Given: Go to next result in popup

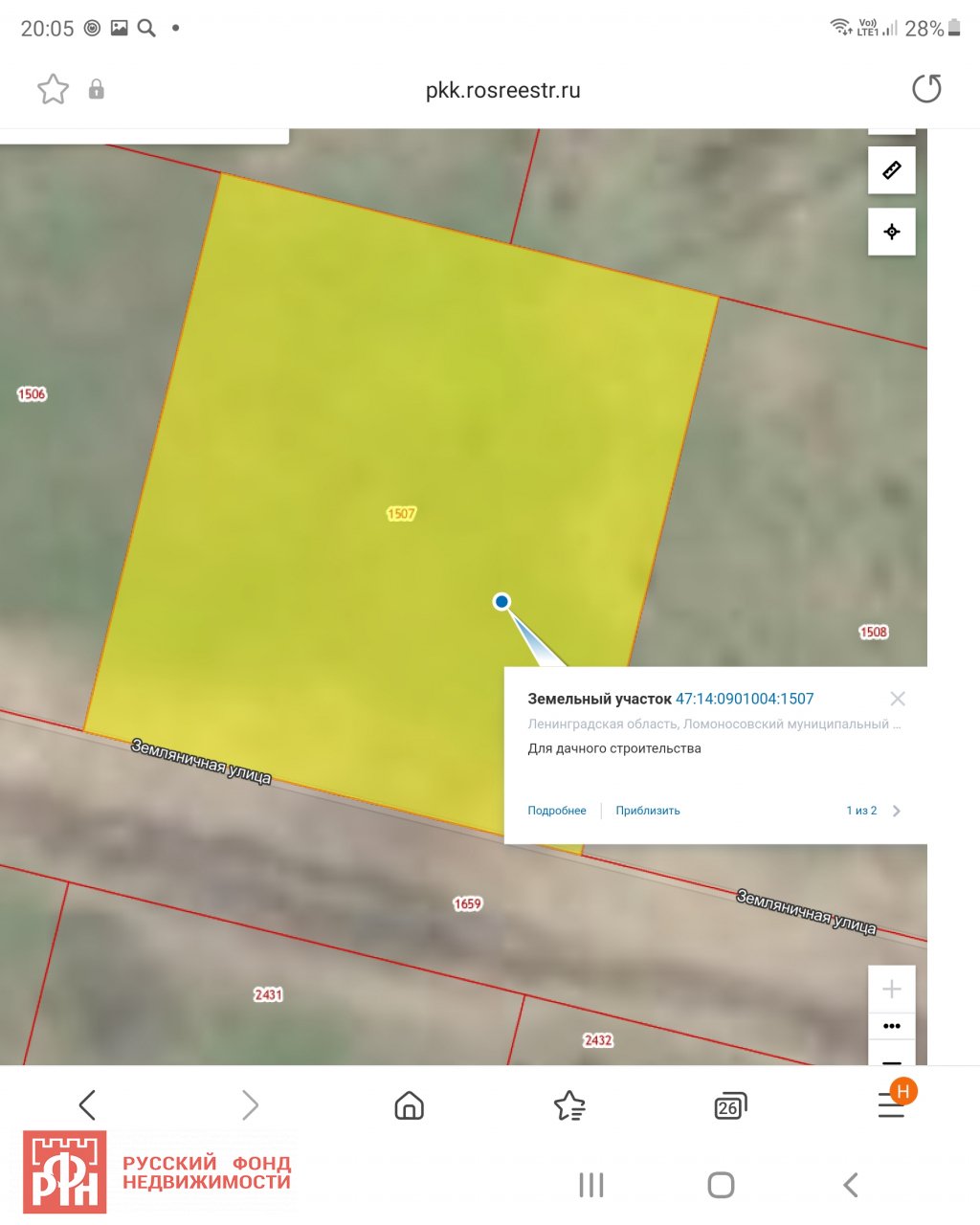Looking at the screenshot, I should click(x=897, y=811).
